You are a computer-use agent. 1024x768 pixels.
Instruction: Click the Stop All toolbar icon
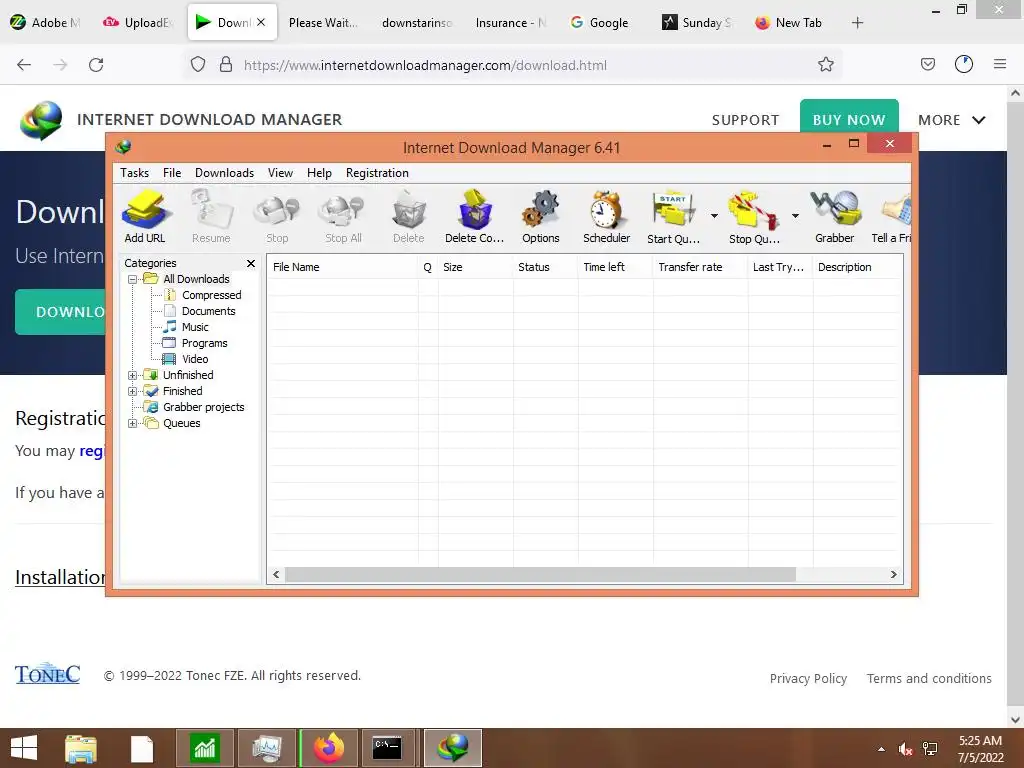tap(343, 216)
